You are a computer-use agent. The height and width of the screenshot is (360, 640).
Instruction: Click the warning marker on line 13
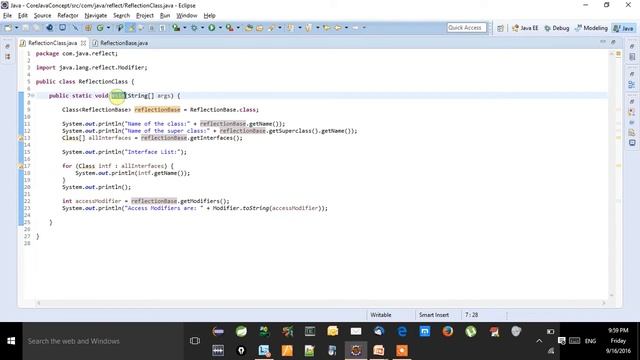pyautogui.click(x=20, y=138)
